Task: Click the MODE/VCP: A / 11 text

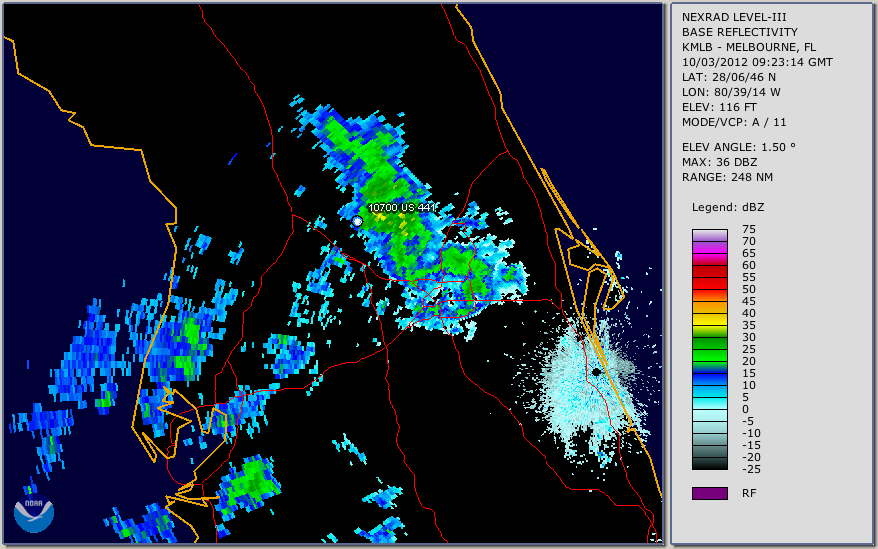Action: tap(734, 122)
